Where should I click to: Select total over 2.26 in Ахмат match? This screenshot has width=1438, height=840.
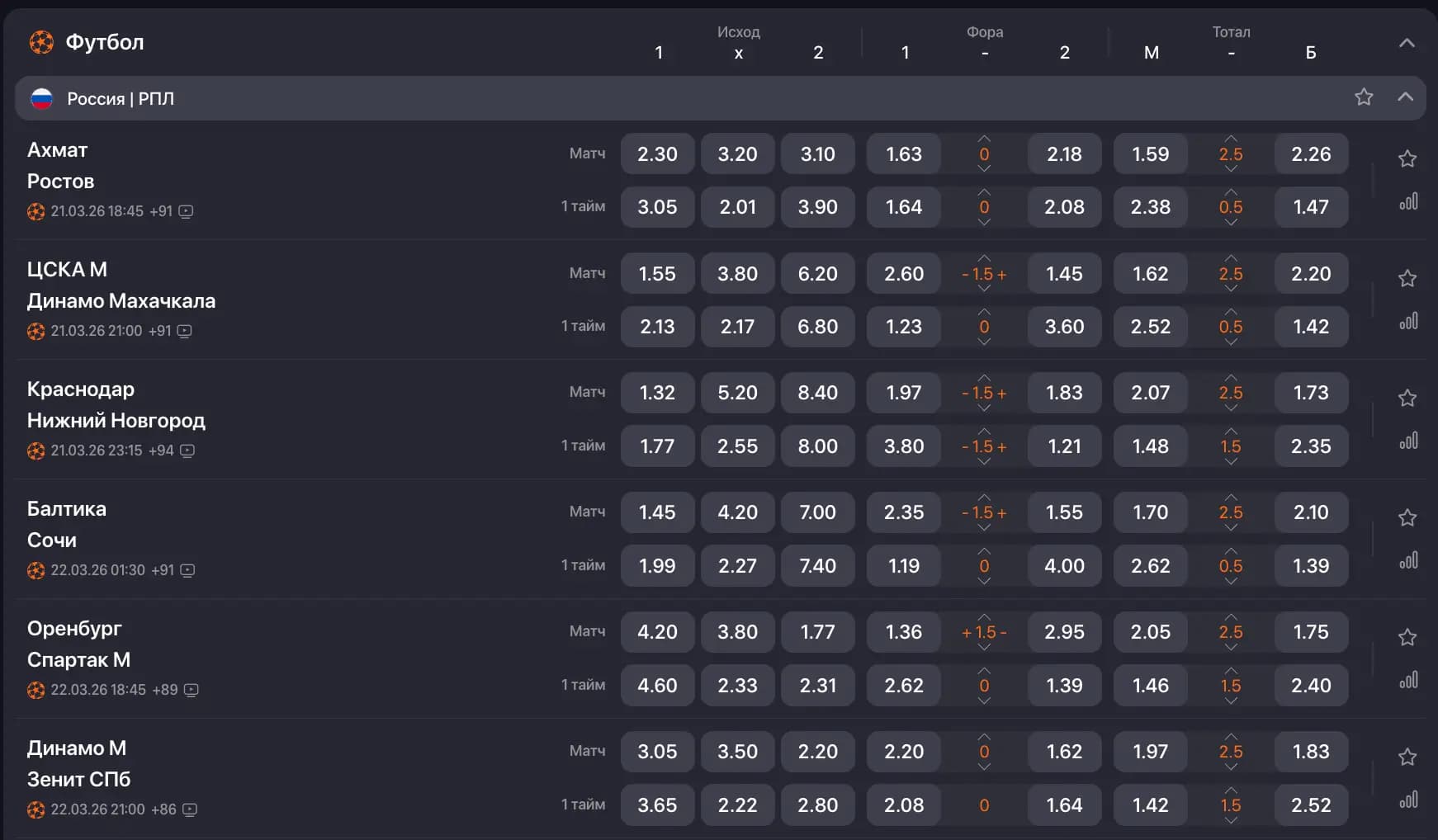pyautogui.click(x=1311, y=154)
